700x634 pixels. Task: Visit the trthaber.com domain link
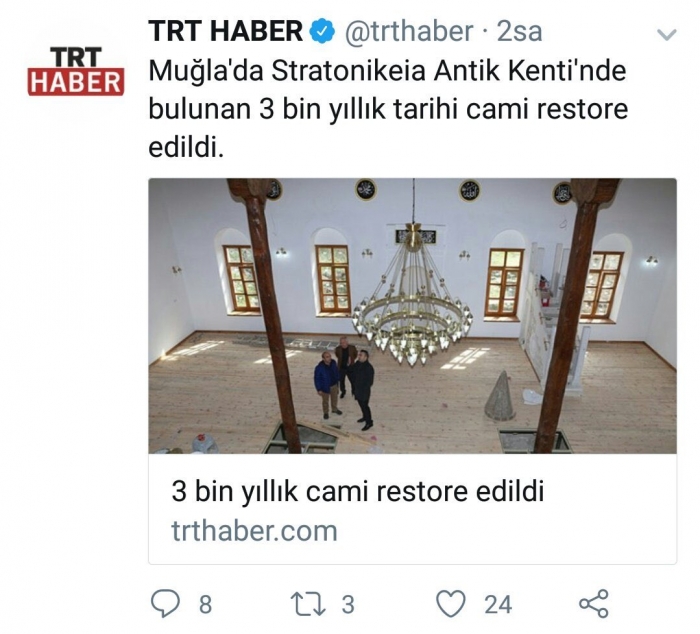tap(254, 531)
